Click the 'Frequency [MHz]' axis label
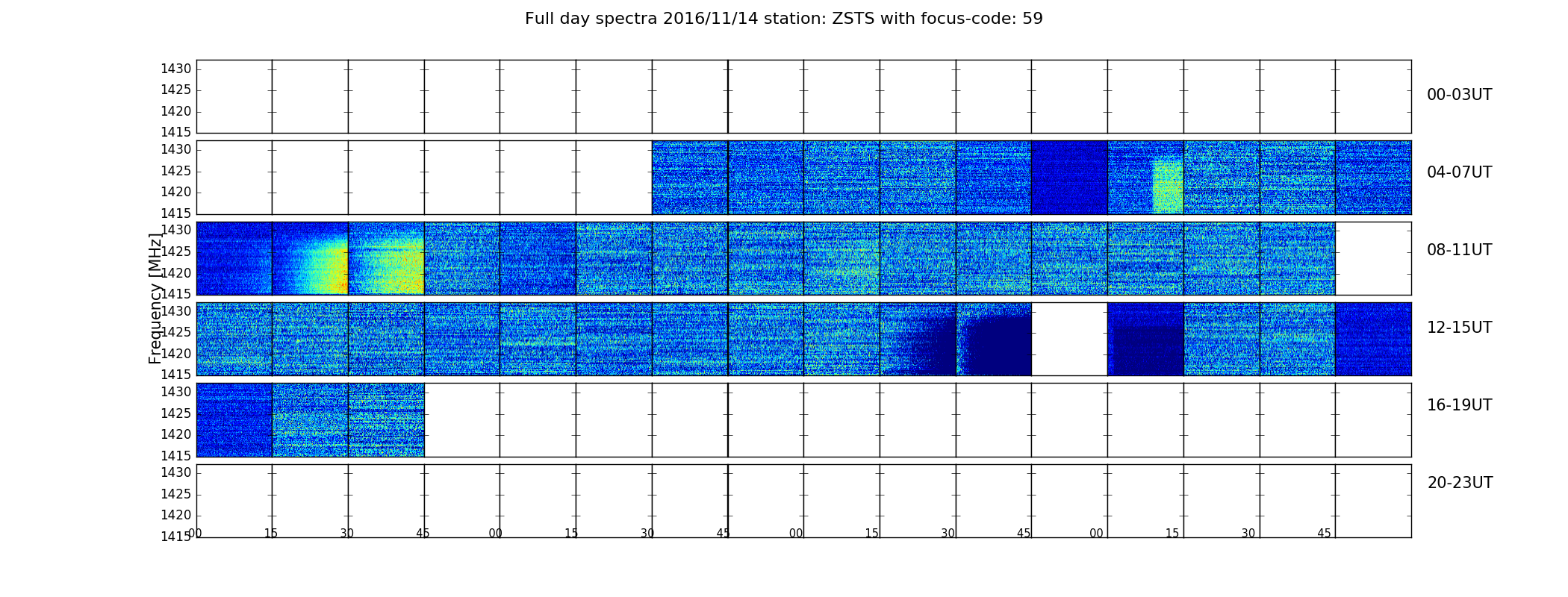The width and height of the screenshot is (1568, 597). [155, 298]
